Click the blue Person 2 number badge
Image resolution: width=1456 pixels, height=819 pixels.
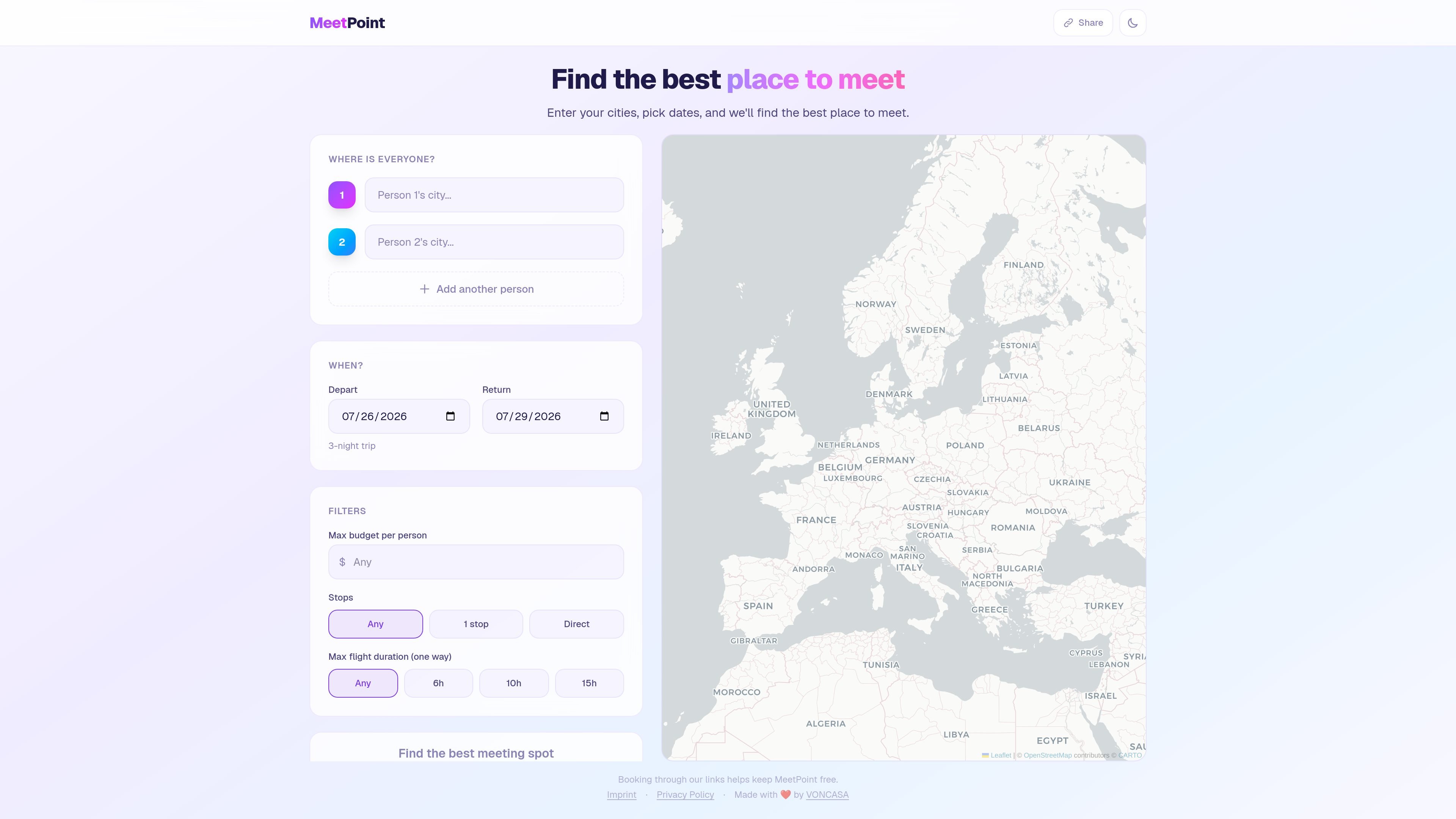pyautogui.click(x=342, y=242)
